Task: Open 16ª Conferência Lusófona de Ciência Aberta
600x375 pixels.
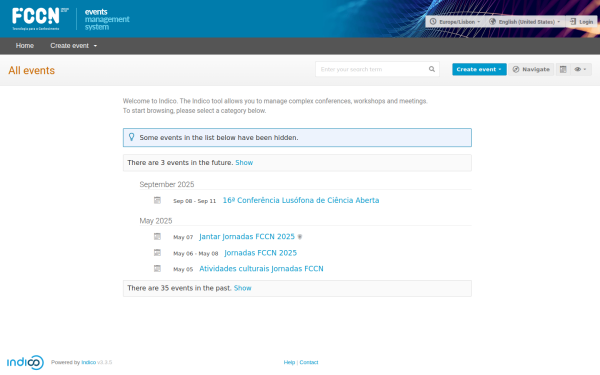Action: pos(301,200)
